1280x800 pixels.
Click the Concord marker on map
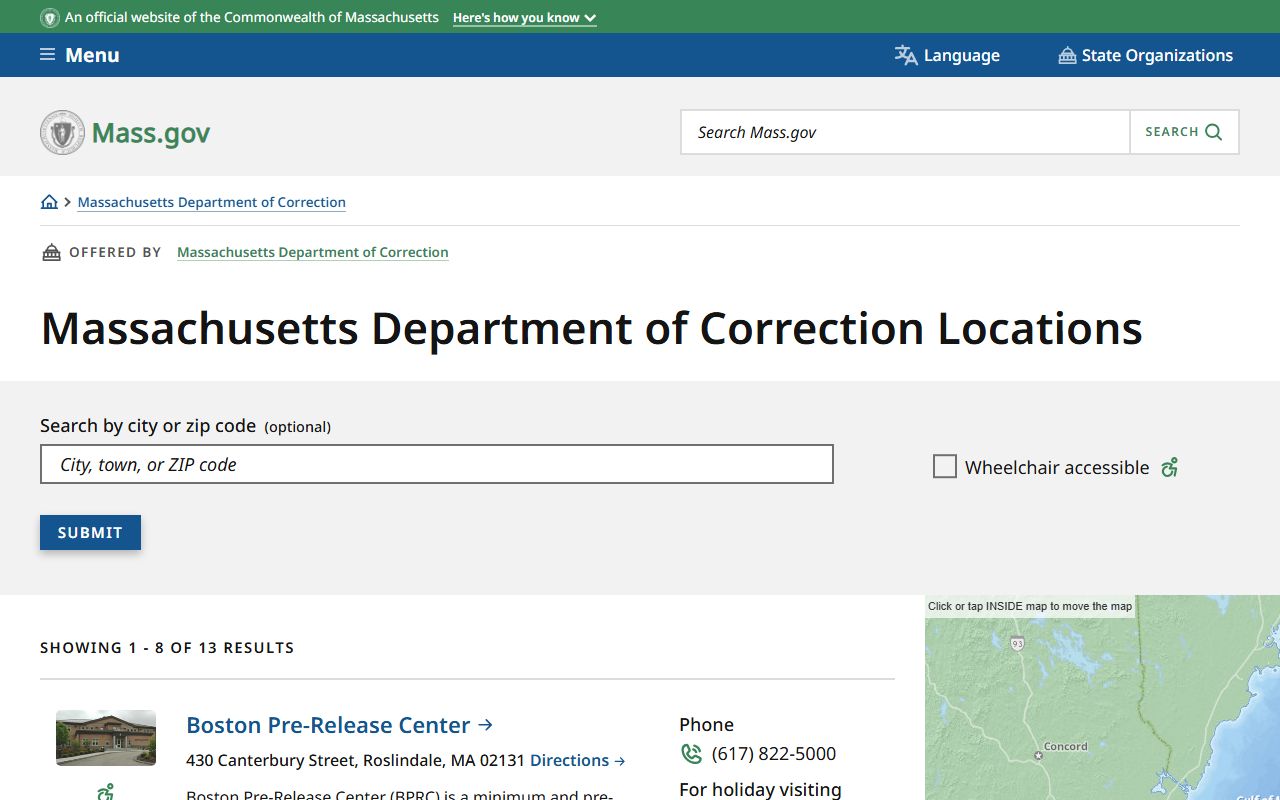[x=1039, y=755]
